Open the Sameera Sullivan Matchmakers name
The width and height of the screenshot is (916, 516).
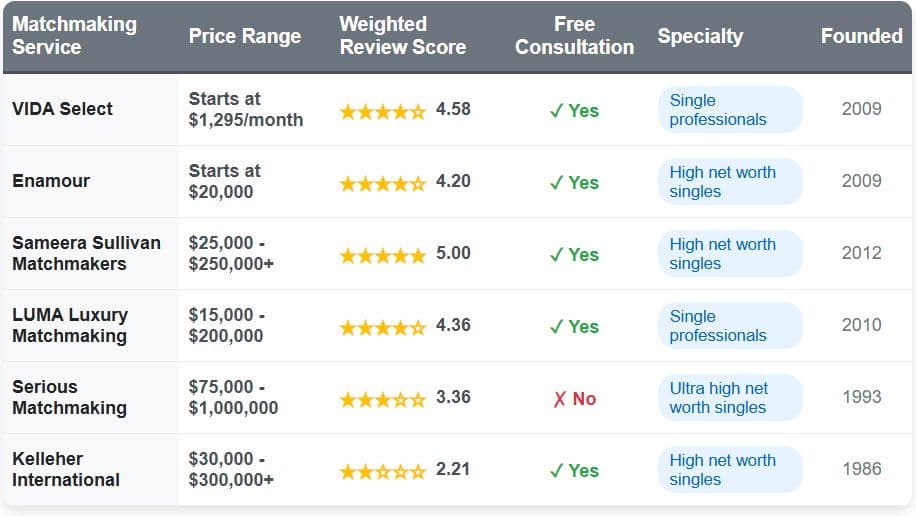click(x=69, y=254)
